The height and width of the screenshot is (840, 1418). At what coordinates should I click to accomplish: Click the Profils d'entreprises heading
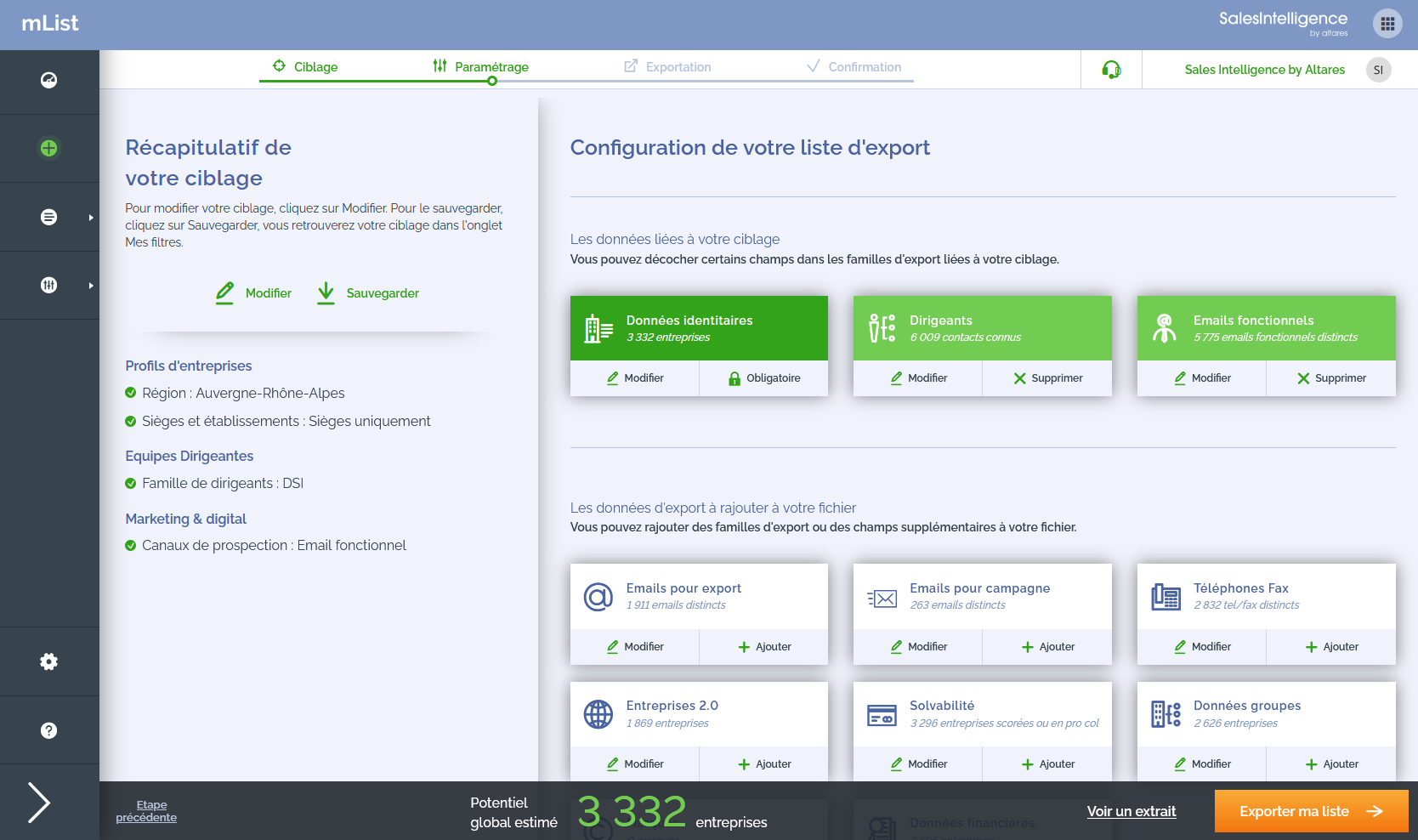pyautogui.click(x=189, y=366)
